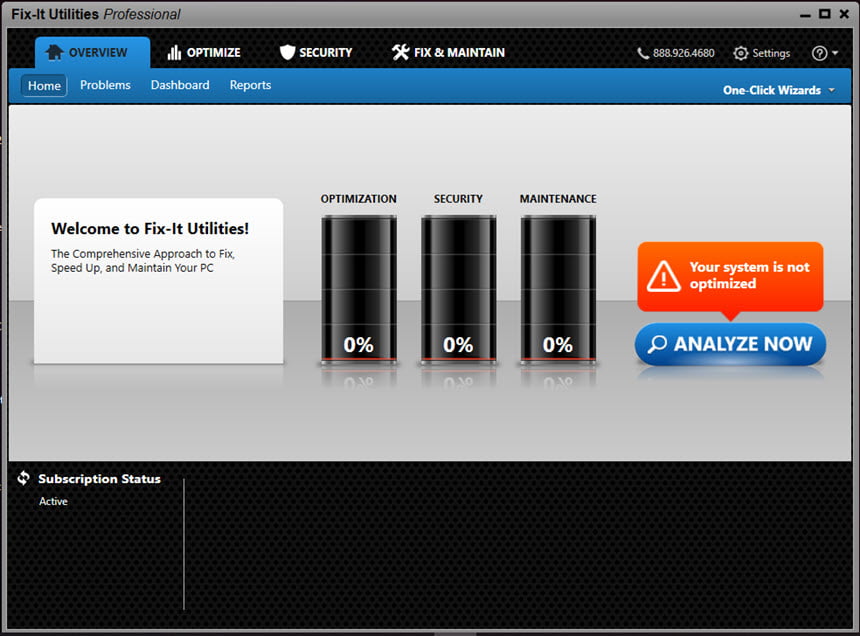Viewport: 860px width, 636px height.
Task: Click the Active subscription status text
Action: coord(53,501)
